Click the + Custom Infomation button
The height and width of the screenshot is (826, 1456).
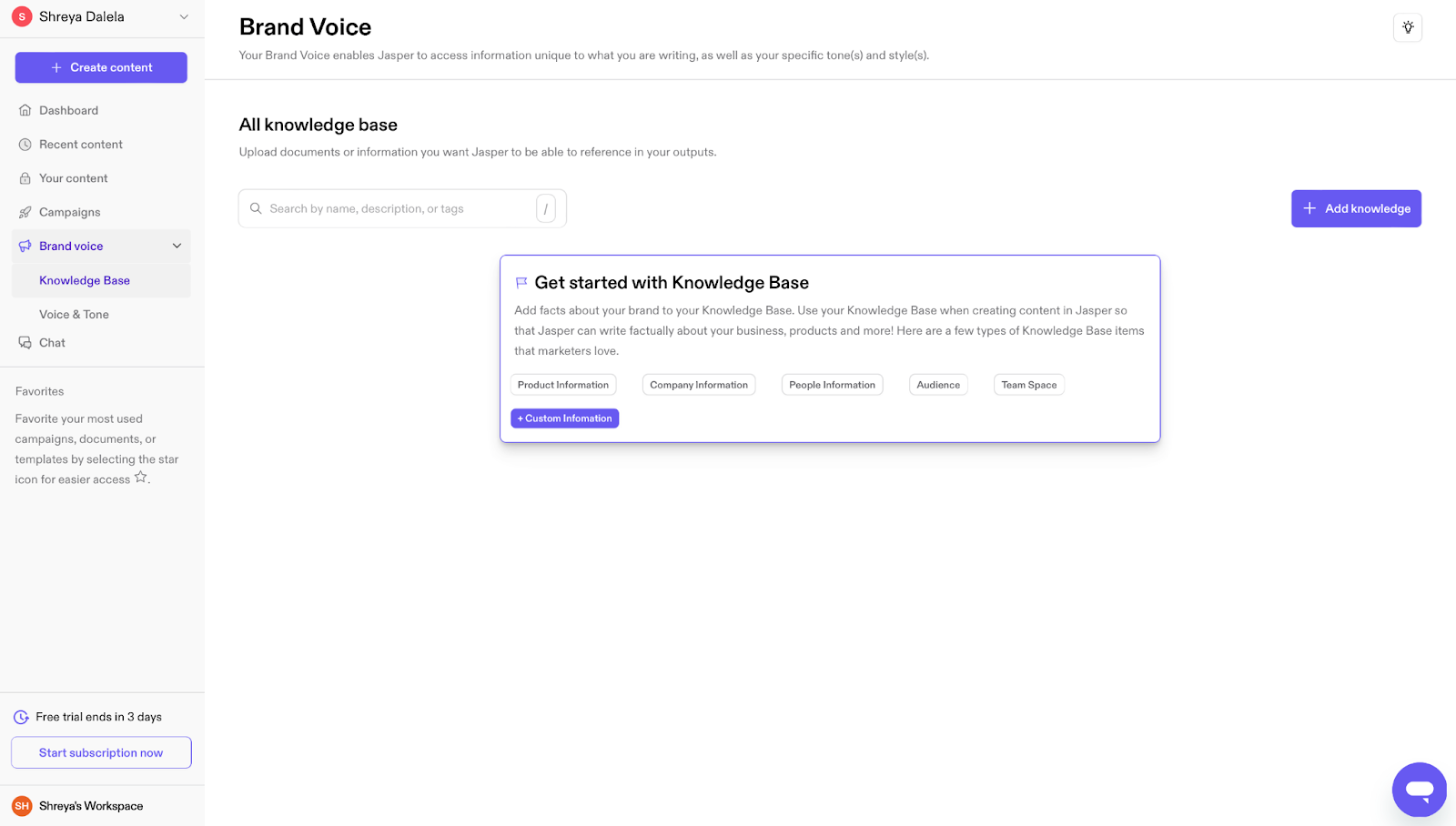565,418
